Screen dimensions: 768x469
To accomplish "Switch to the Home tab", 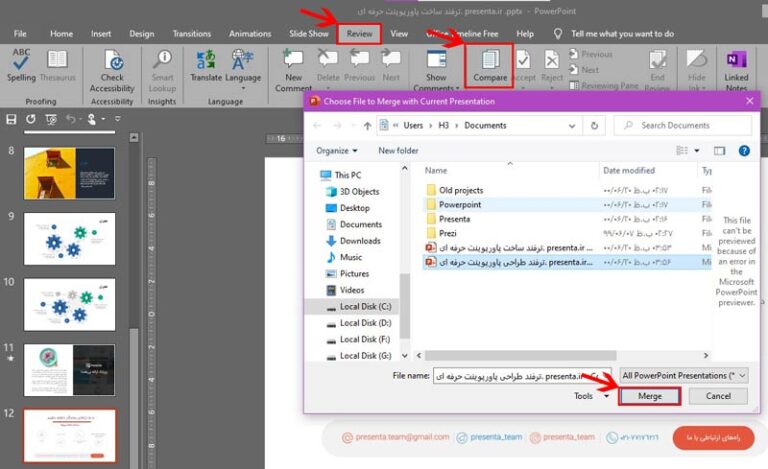I will point(61,34).
